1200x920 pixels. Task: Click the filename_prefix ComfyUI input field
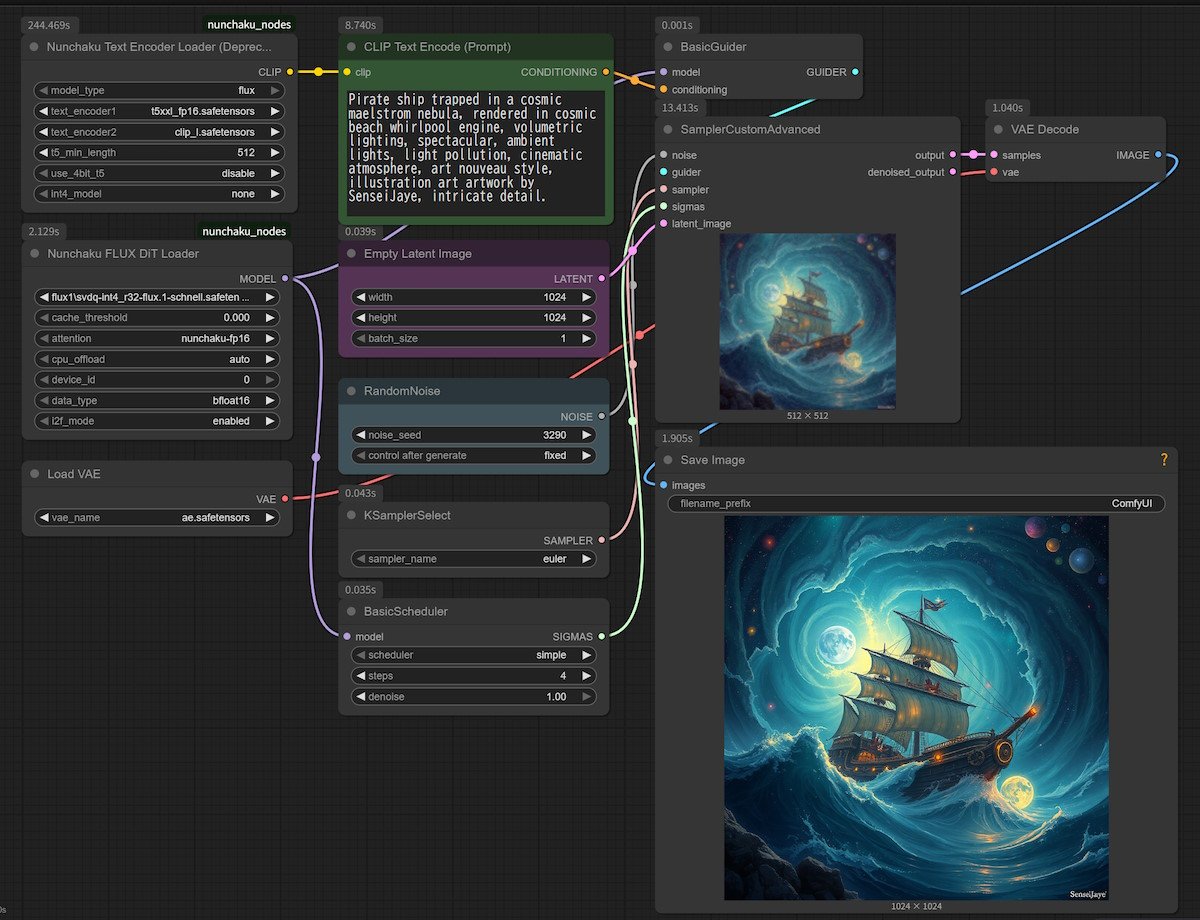[x=915, y=503]
